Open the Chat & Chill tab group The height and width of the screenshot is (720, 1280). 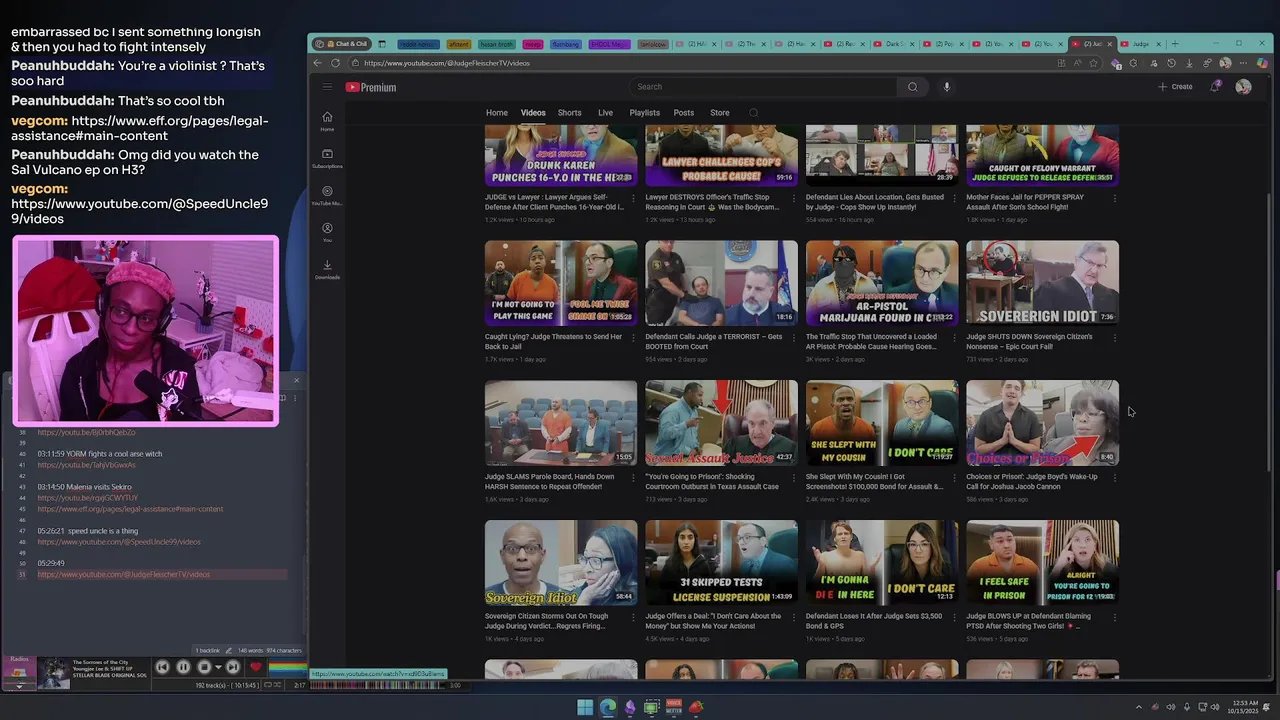(343, 44)
